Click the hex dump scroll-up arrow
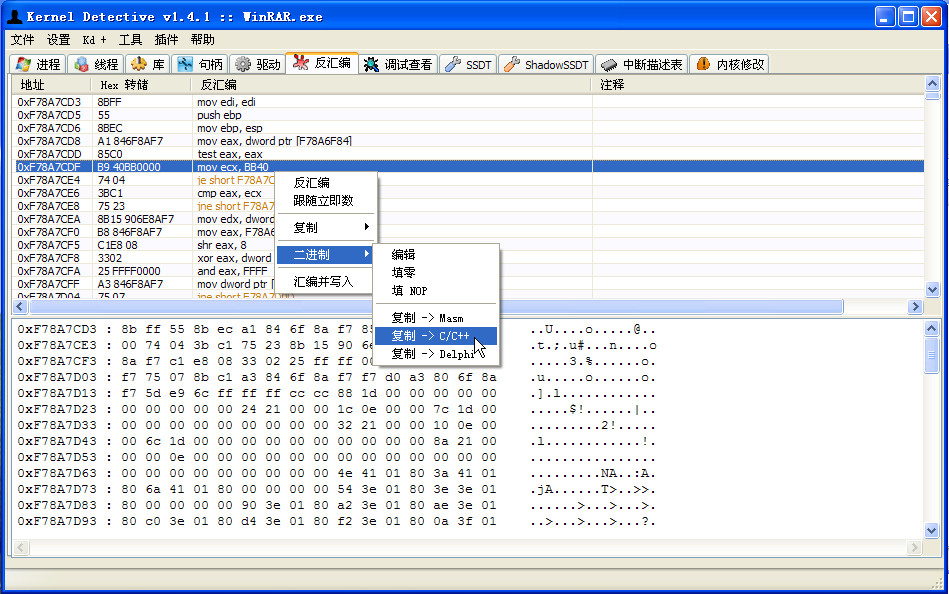The height and width of the screenshot is (594, 949). pos(932,329)
